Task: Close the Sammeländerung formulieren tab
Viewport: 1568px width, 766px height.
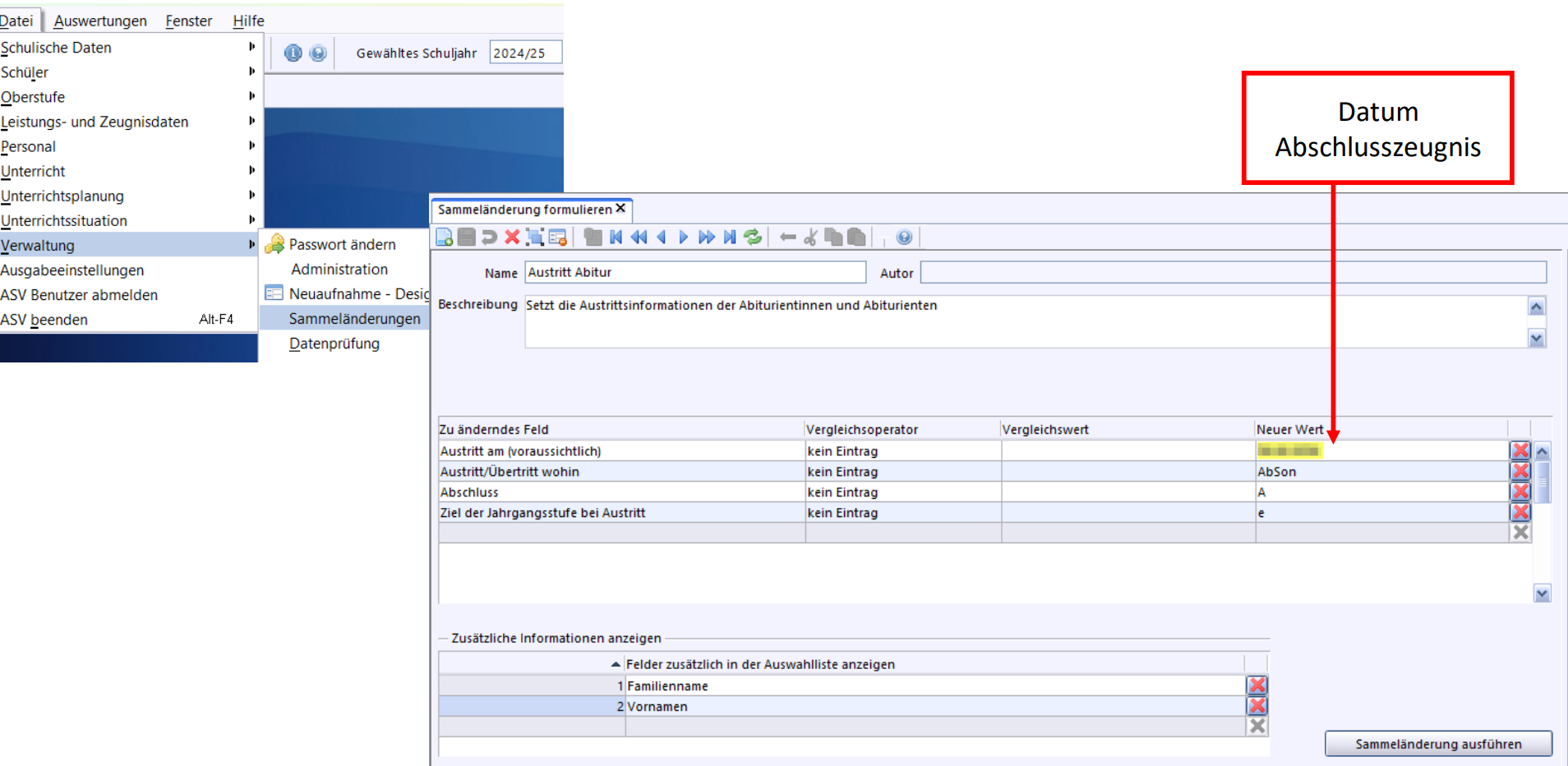Action: pyautogui.click(x=620, y=209)
